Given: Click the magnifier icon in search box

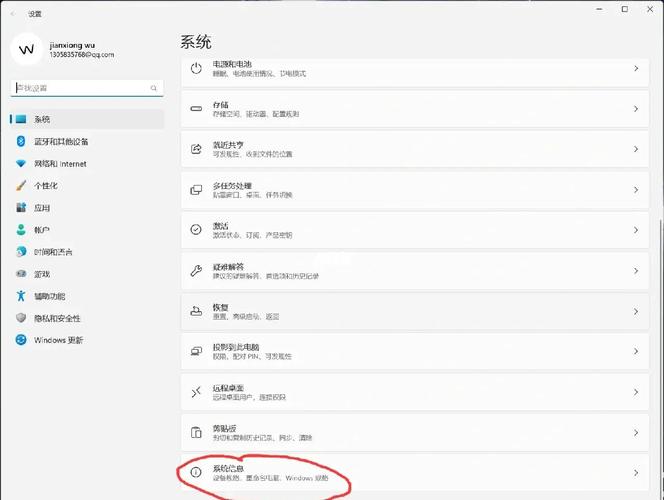Looking at the screenshot, I should point(153,88).
